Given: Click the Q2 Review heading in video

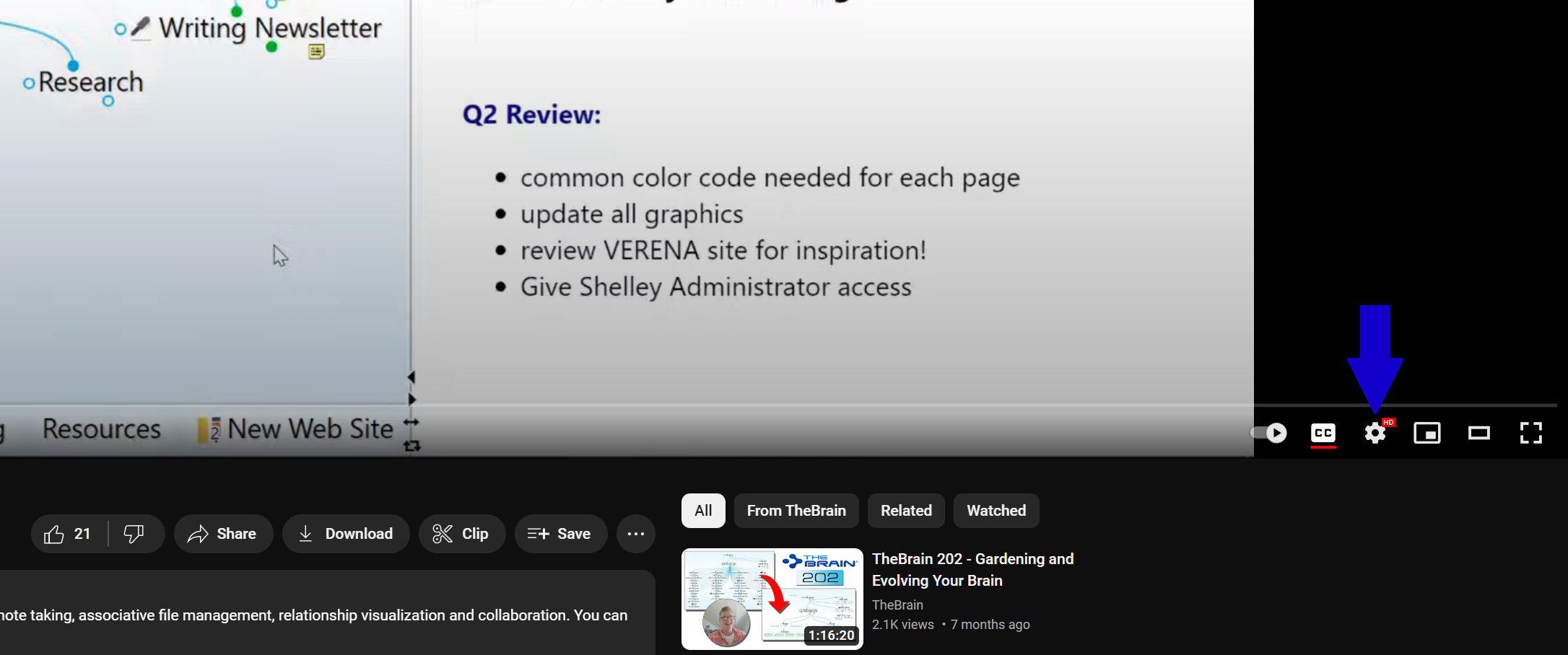Looking at the screenshot, I should (x=532, y=115).
